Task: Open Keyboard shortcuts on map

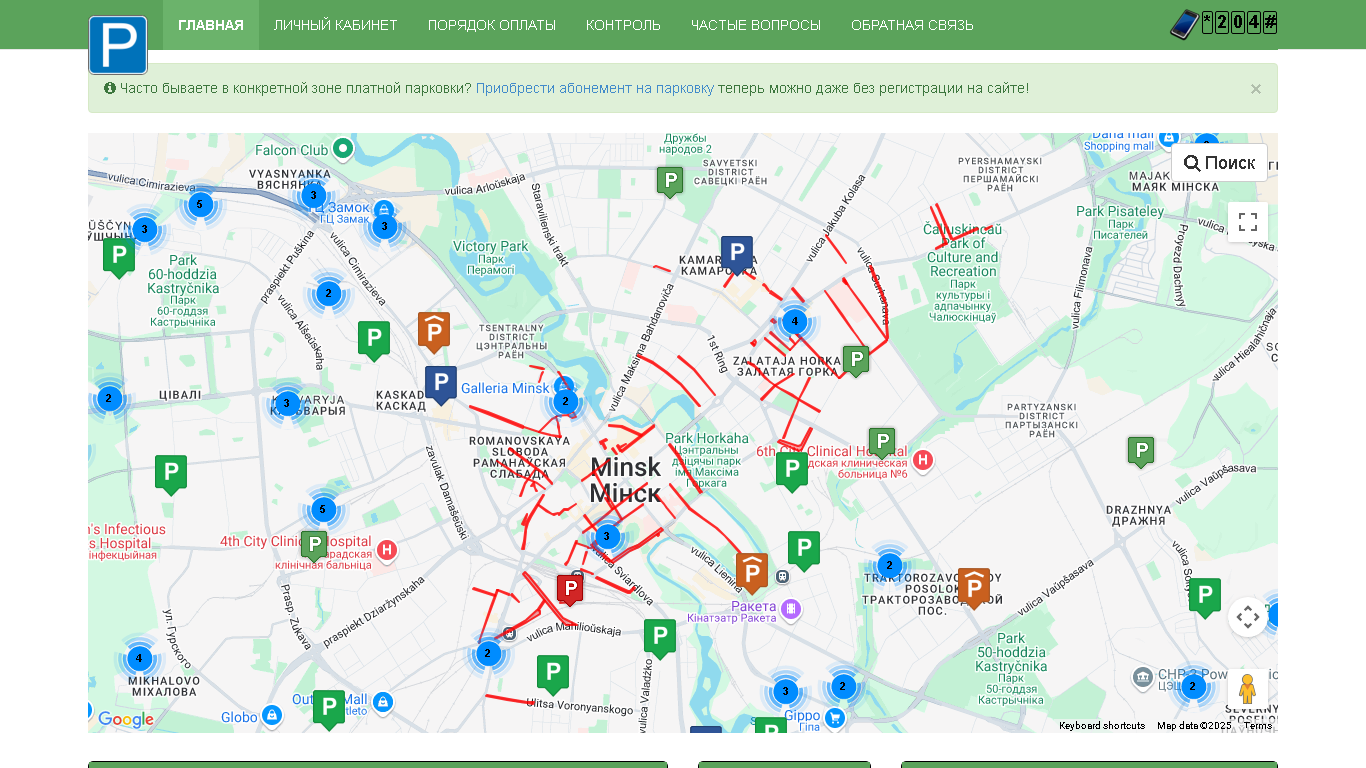Action: coord(1102,726)
